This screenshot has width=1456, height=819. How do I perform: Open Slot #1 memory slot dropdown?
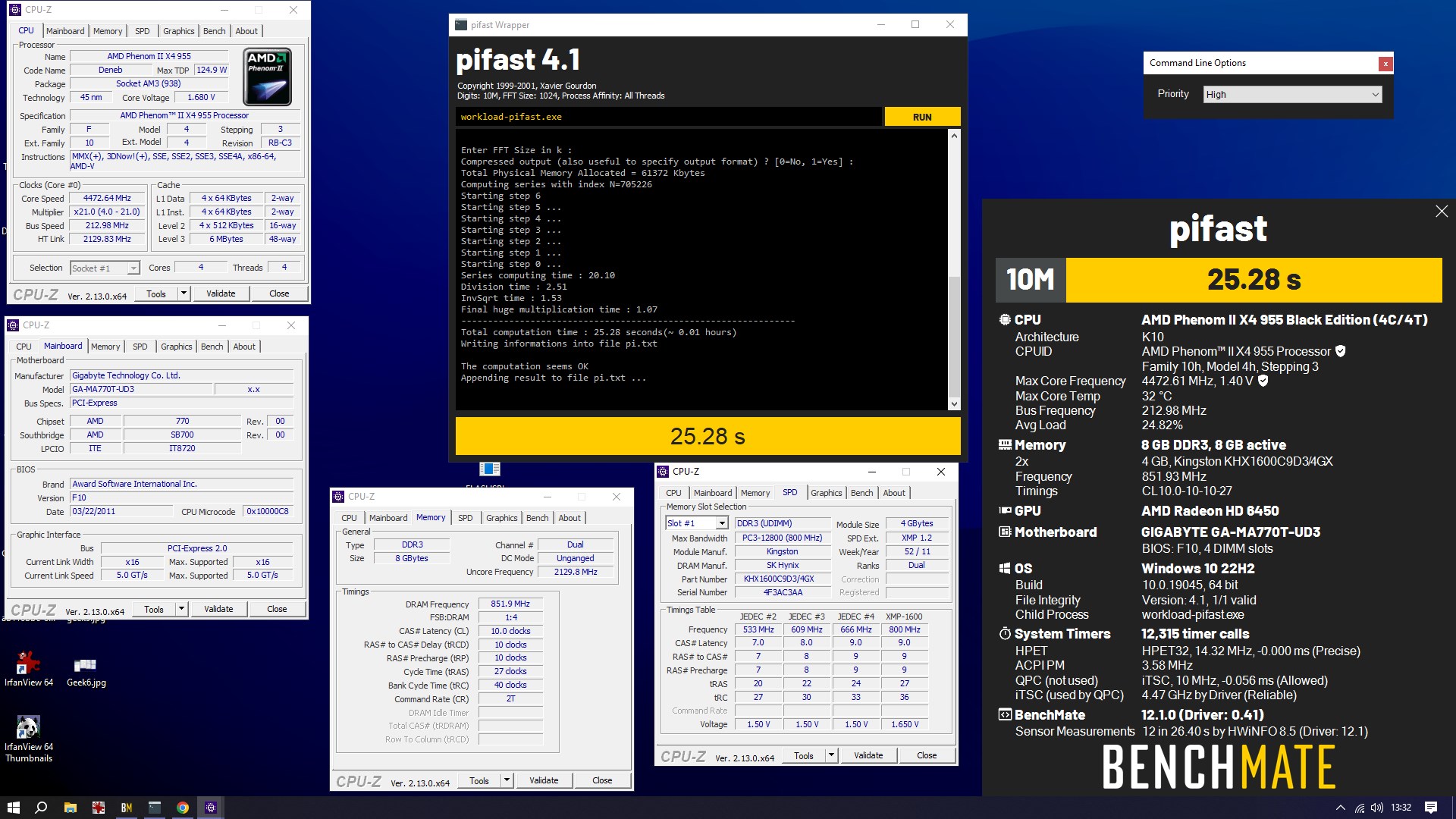click(697, 523)
